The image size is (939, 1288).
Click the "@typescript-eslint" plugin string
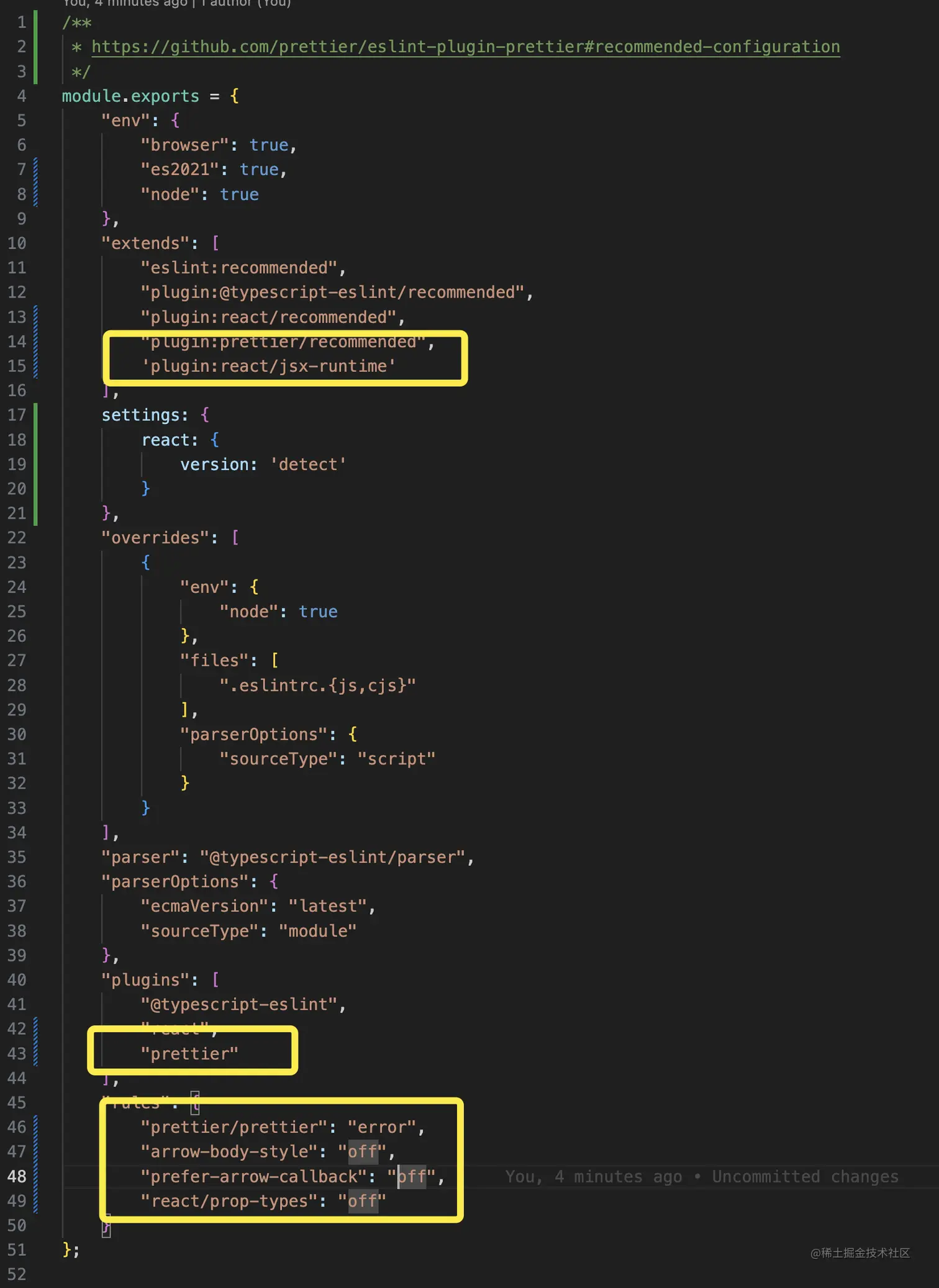coord(239,1004)
